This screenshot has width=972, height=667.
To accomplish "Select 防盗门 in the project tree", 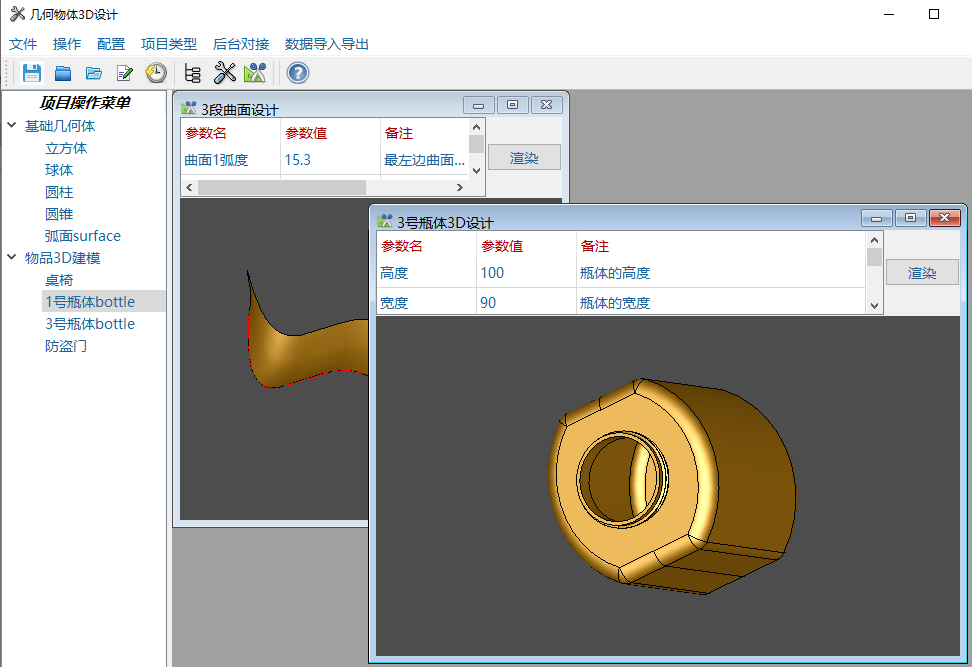I will click(x=66, y=346).
